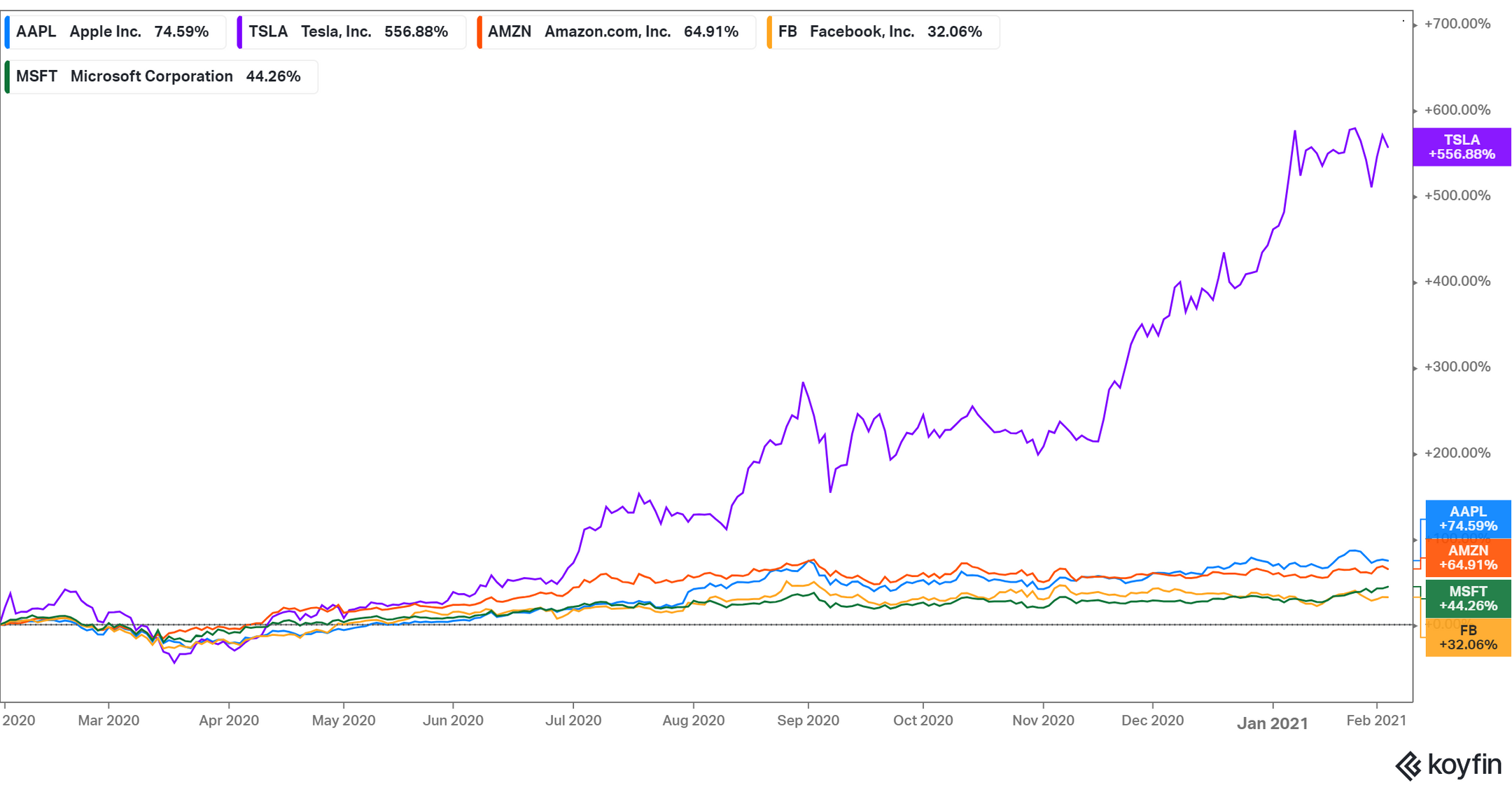The height and width of the screenshot is (792, 1512).
Task: Click the blue color bar beside AAPL
Action: (7, 32)
